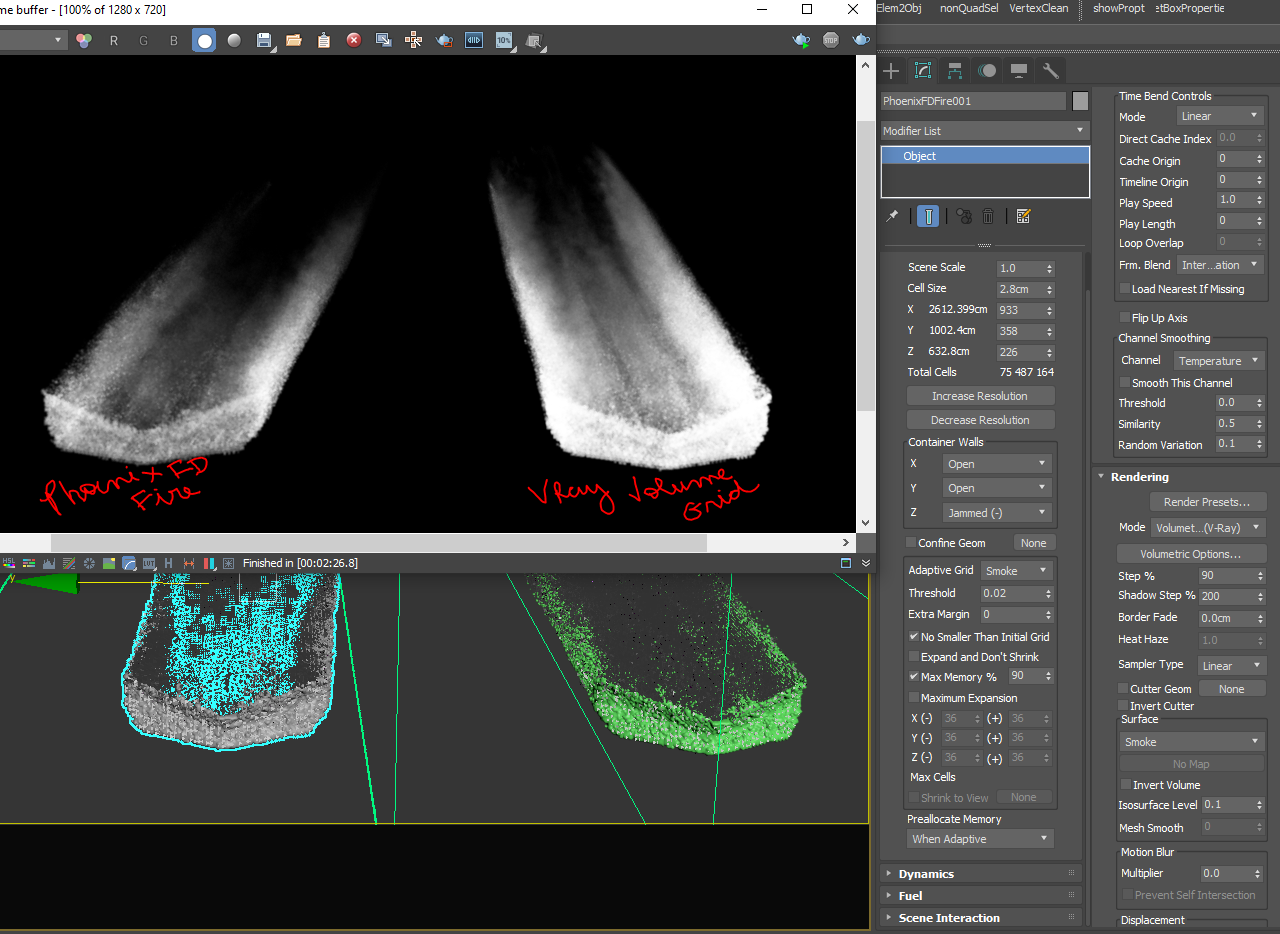This screenshot has height=934, width=1280.
Task: Enable Cutter Geom checkbox
Action: (1123, 689)
